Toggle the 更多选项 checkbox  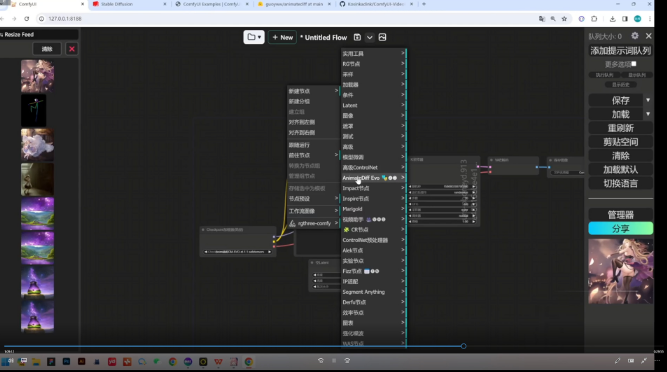pyautogui.click(x=634, y=64)
